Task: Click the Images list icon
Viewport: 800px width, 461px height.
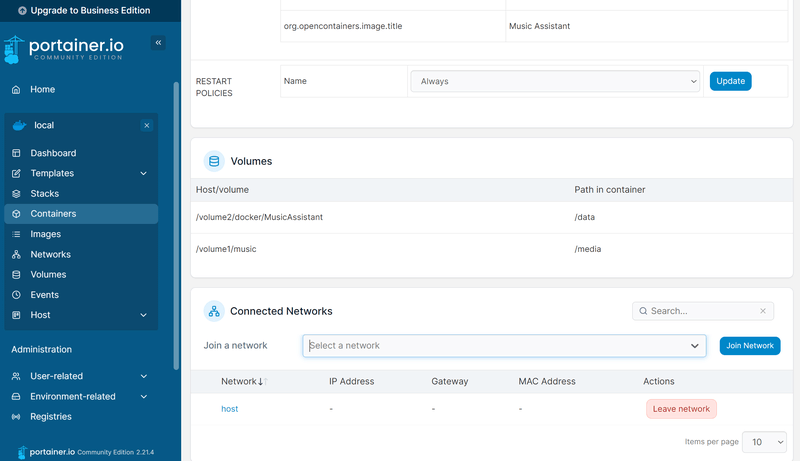Action: click(16, 234)
